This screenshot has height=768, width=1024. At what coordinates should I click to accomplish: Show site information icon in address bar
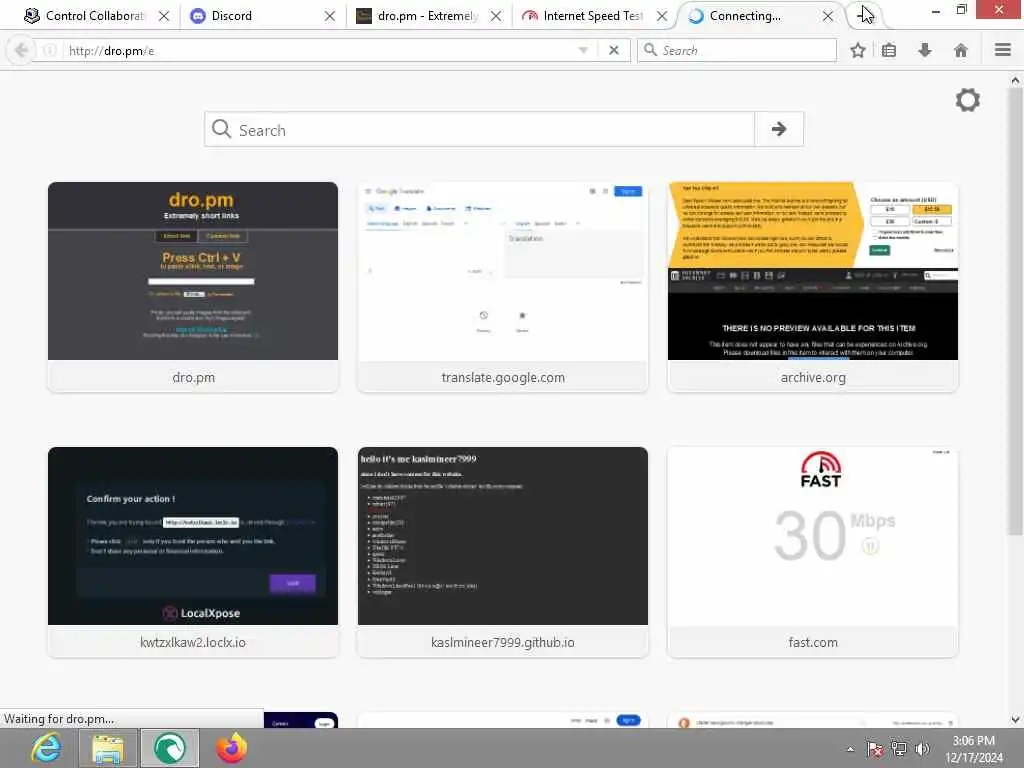pyautogui.click(x=50, y=50)
